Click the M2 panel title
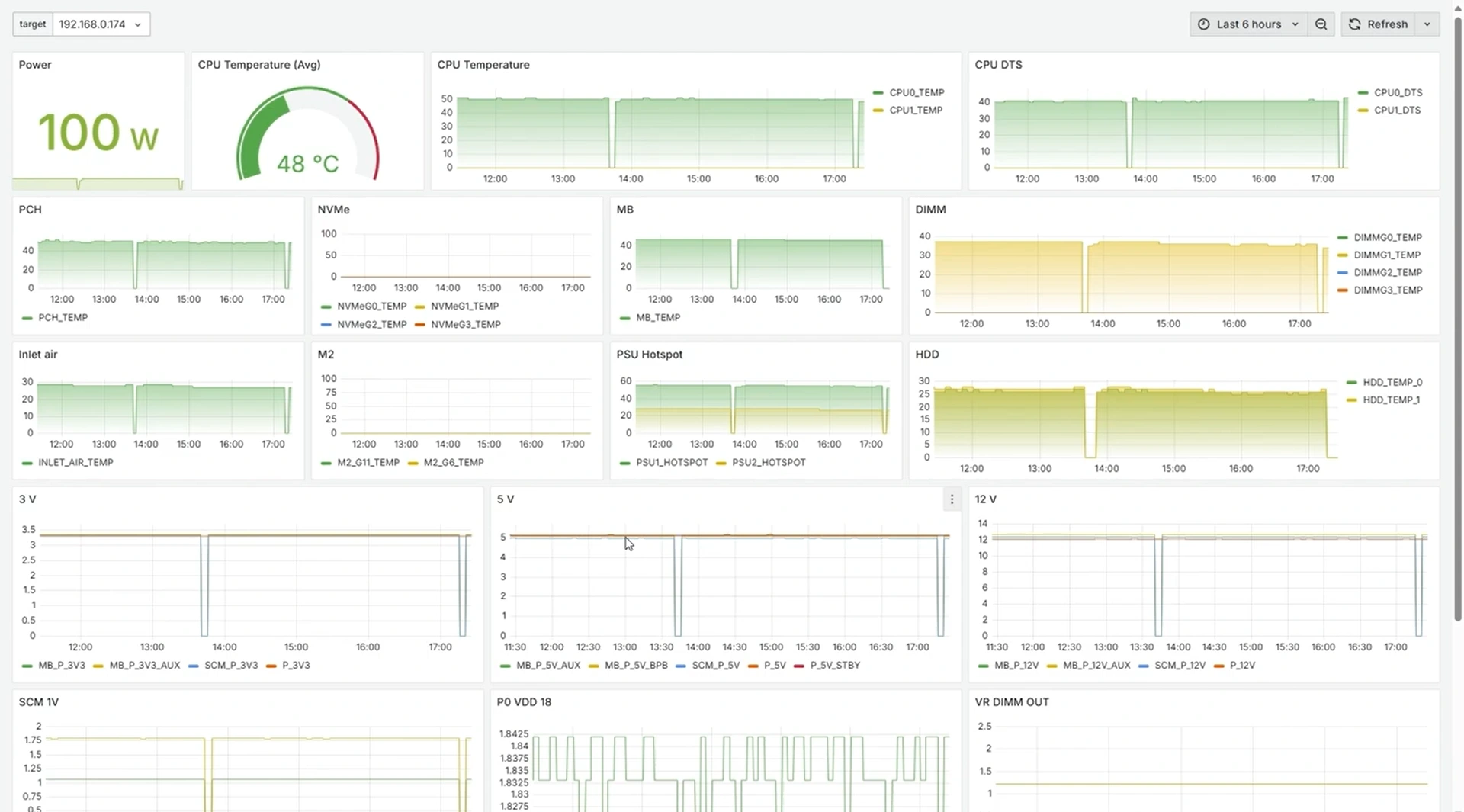The image size is (1464, 812). coord(326,355)
